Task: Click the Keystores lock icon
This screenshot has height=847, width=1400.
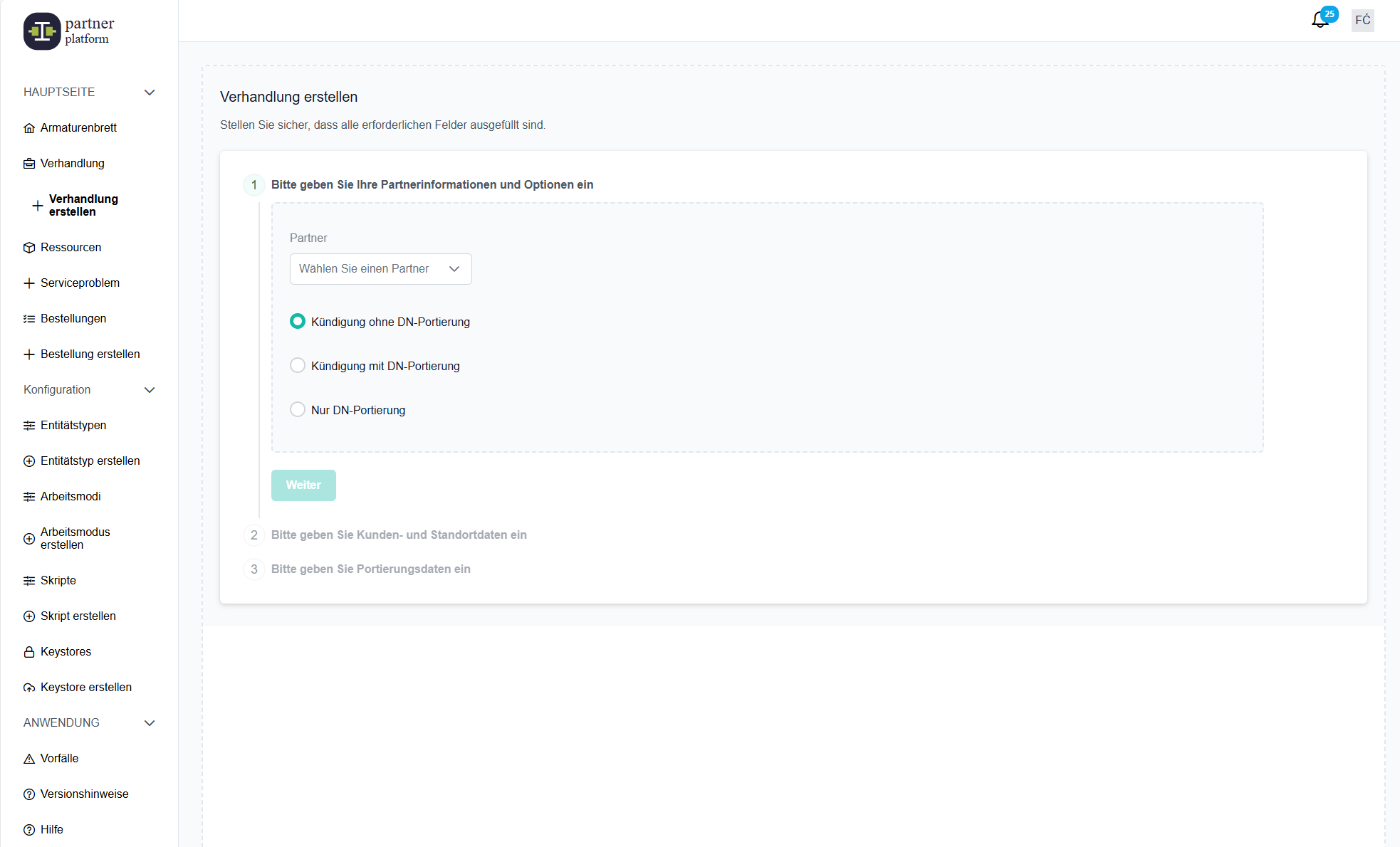Action: coord(29,652)
